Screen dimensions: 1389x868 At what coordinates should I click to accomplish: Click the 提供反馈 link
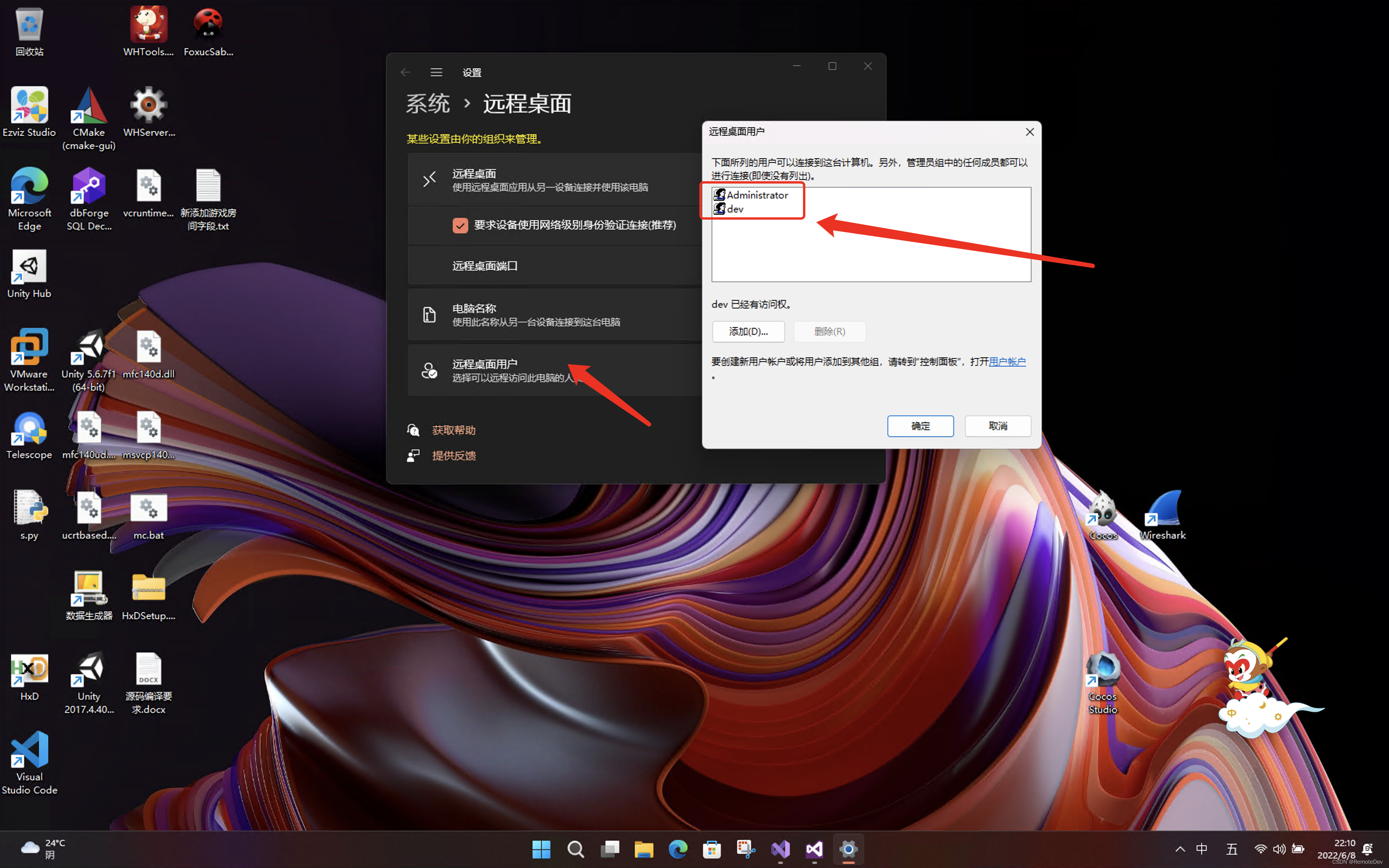coord(453,455)
